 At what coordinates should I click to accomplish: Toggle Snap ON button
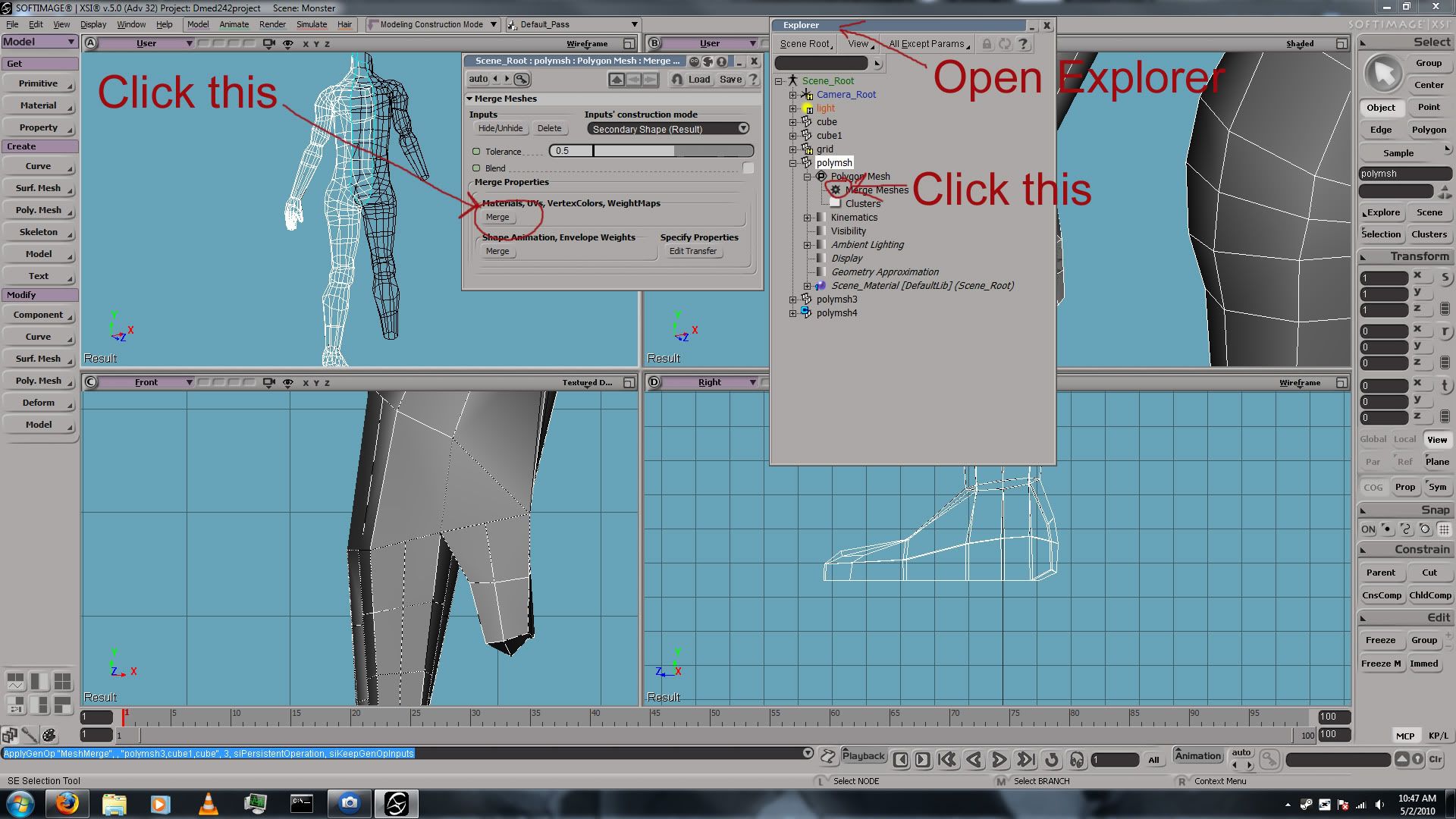point(1368,529)
